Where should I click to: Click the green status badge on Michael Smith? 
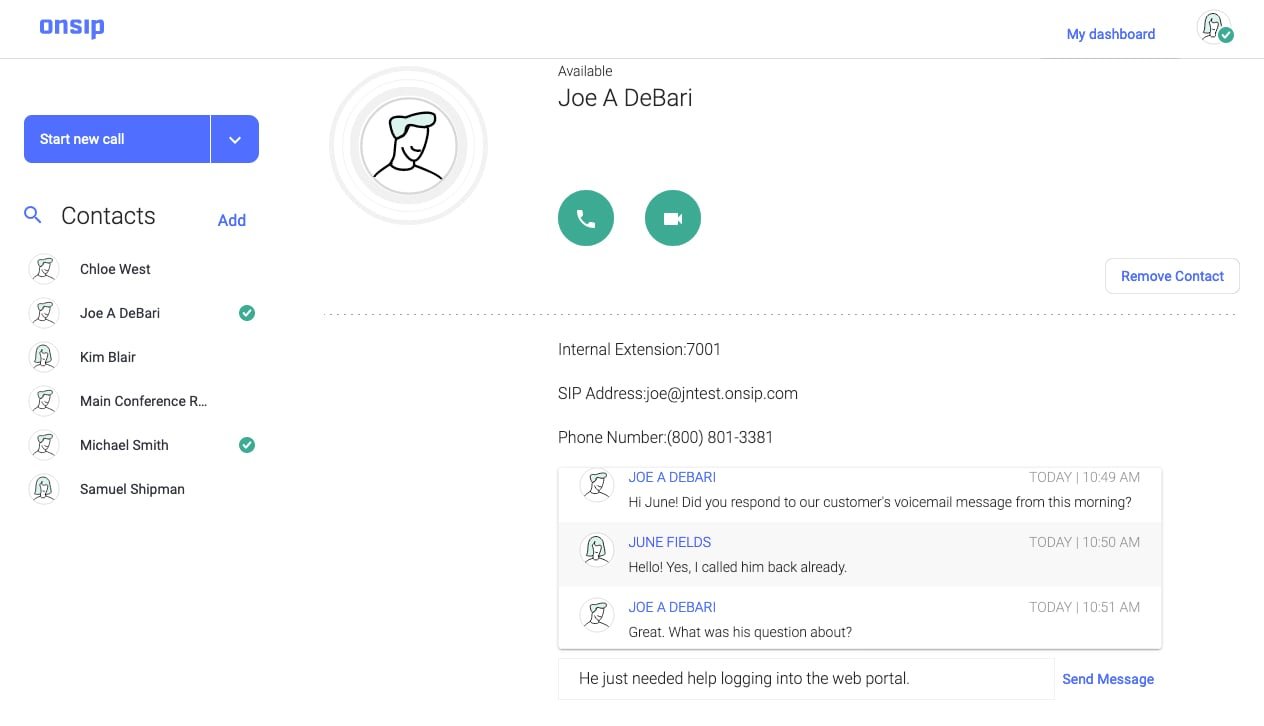click(x=247, y=444)
